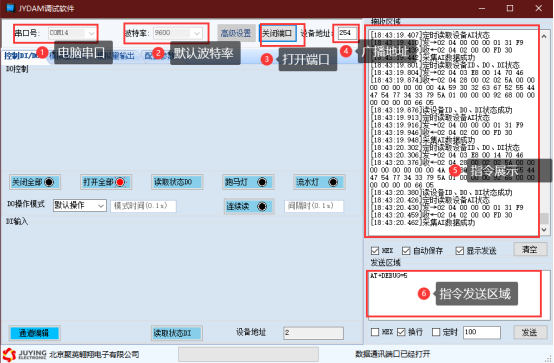Click log line [18:43:19.407]定时读取设备AI状态
Viewport: 554px width, 363px height.
pyautogui.click(x=430, y=35)
